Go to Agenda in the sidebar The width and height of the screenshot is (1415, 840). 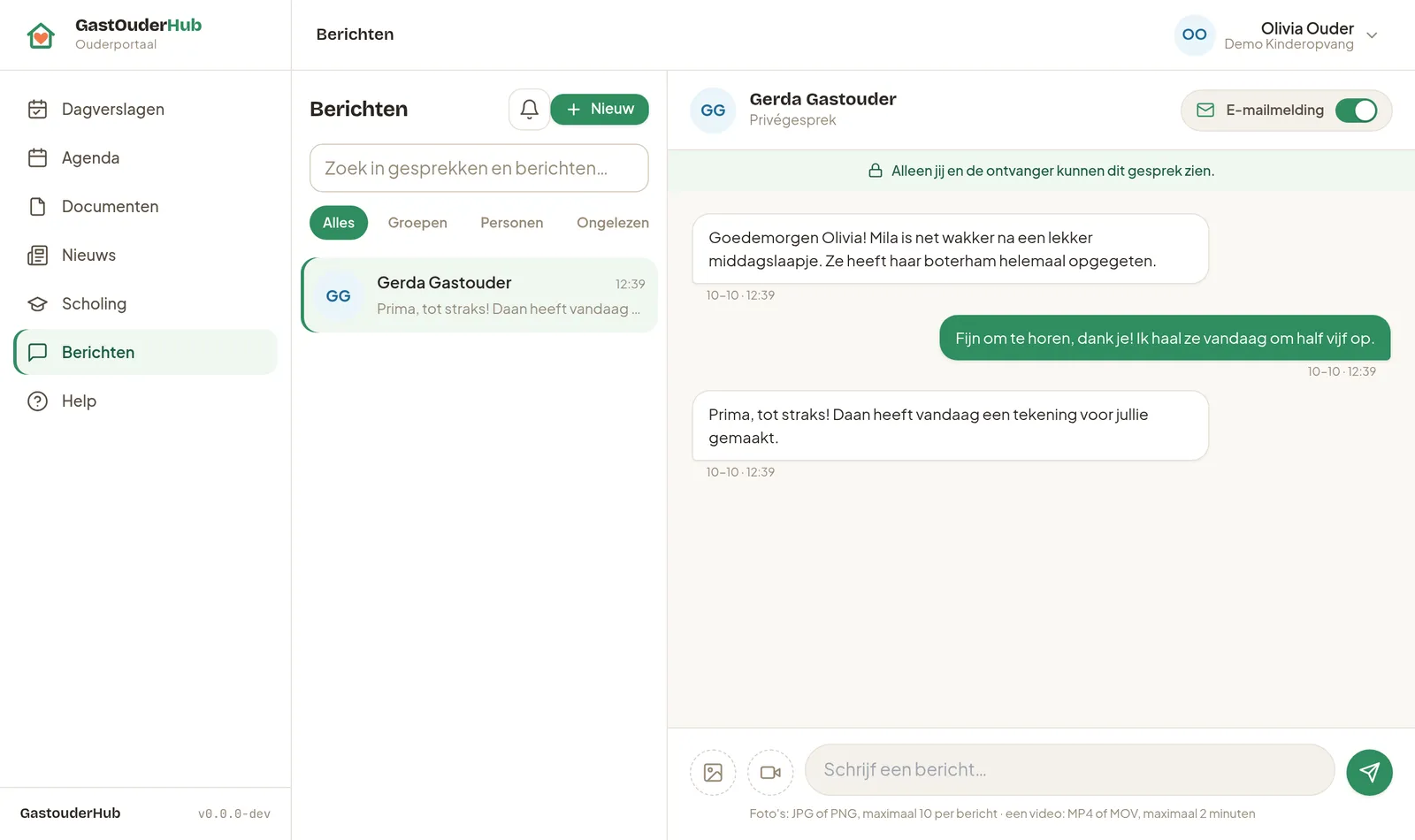[146, 157]
